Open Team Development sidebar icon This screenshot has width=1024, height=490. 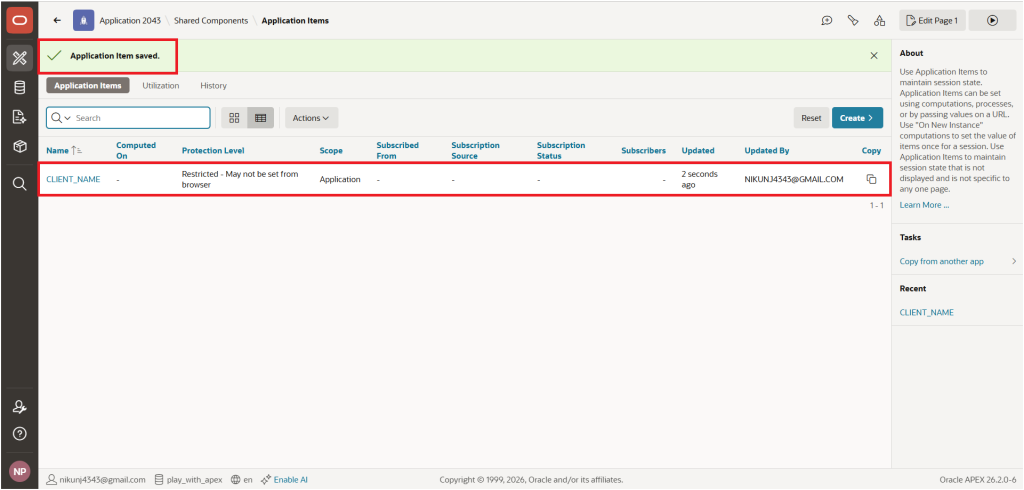[x=19, y=117]
